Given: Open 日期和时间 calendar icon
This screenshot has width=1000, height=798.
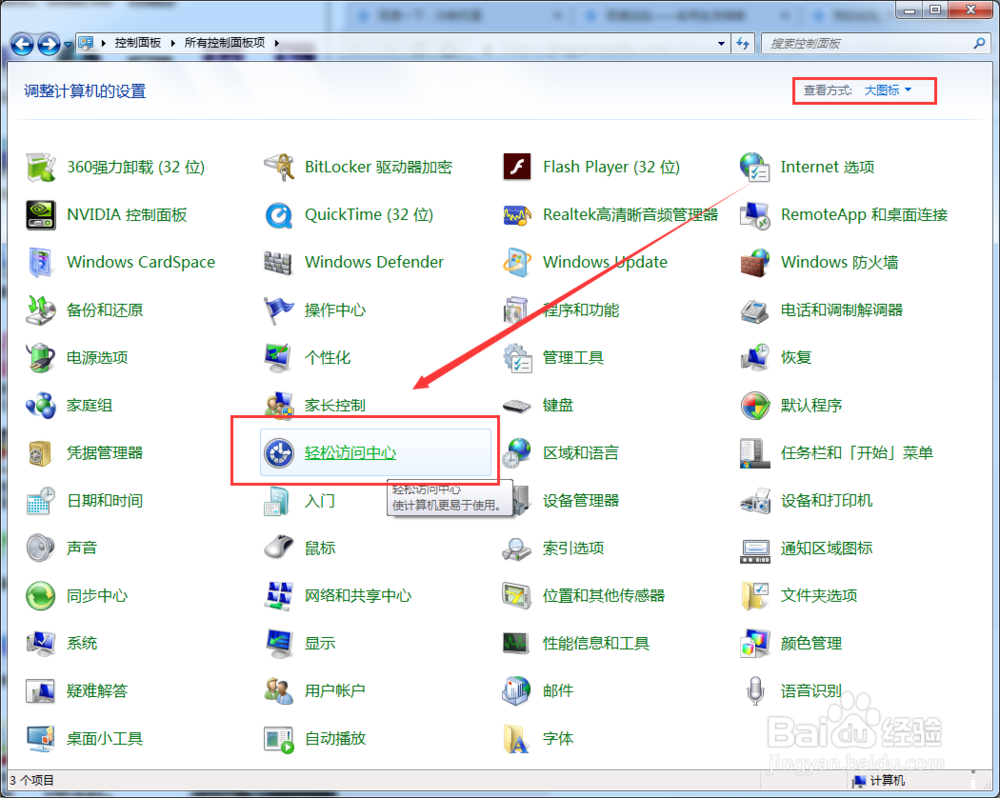Looking at the screenshot, I should click(x=41, y=501).
